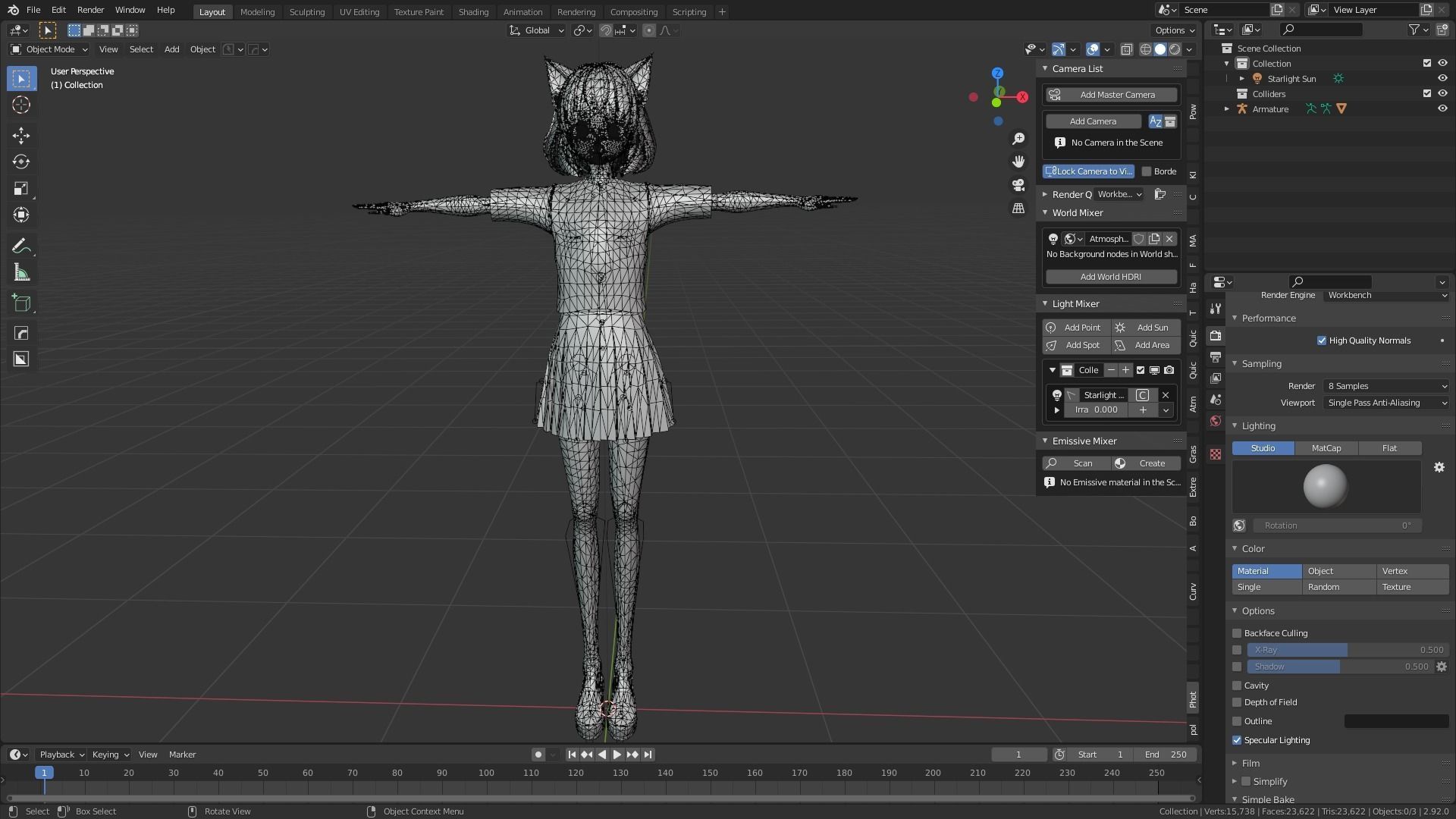The height and width of the screenshot is (819, 1456).
Task: Click the outliner filter funnel icon
Action: [x=1414, y=30]
